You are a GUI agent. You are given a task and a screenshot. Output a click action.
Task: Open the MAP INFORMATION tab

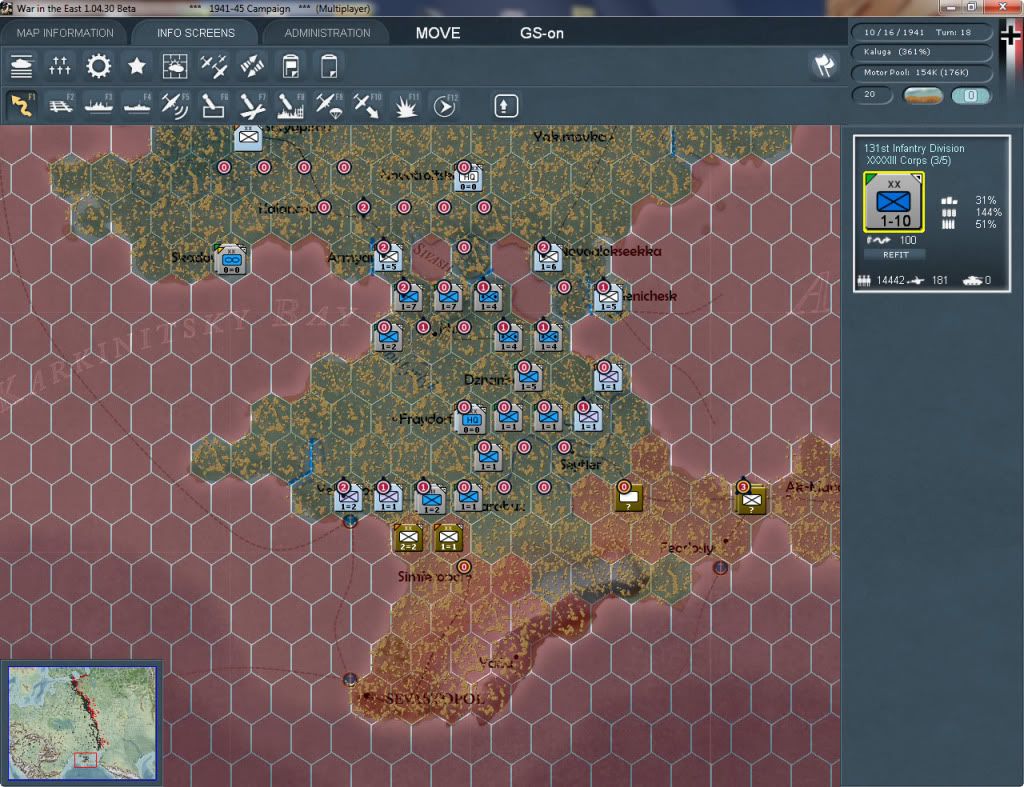coord(65,33)
